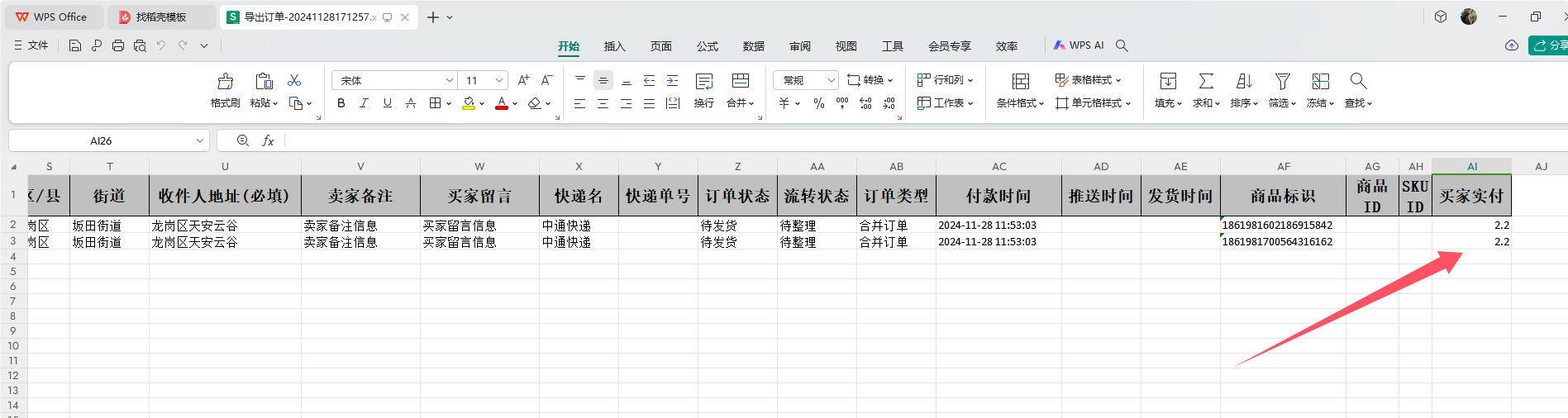Click the print icon in quick toolbar
This screenshot has width=1568, height=418.
118,45
